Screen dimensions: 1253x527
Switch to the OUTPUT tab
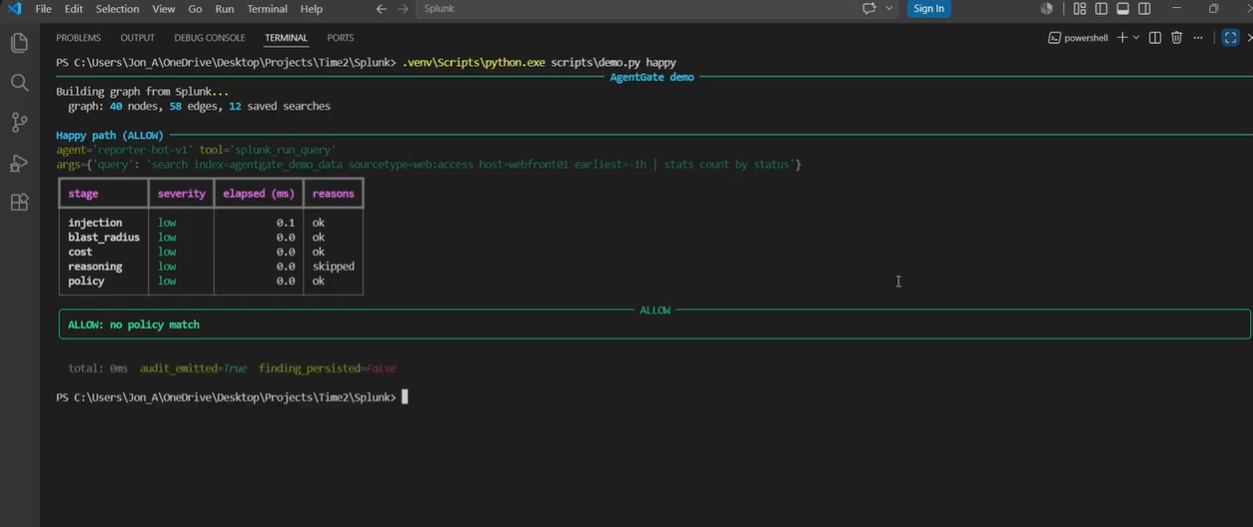tap(138, 38)
